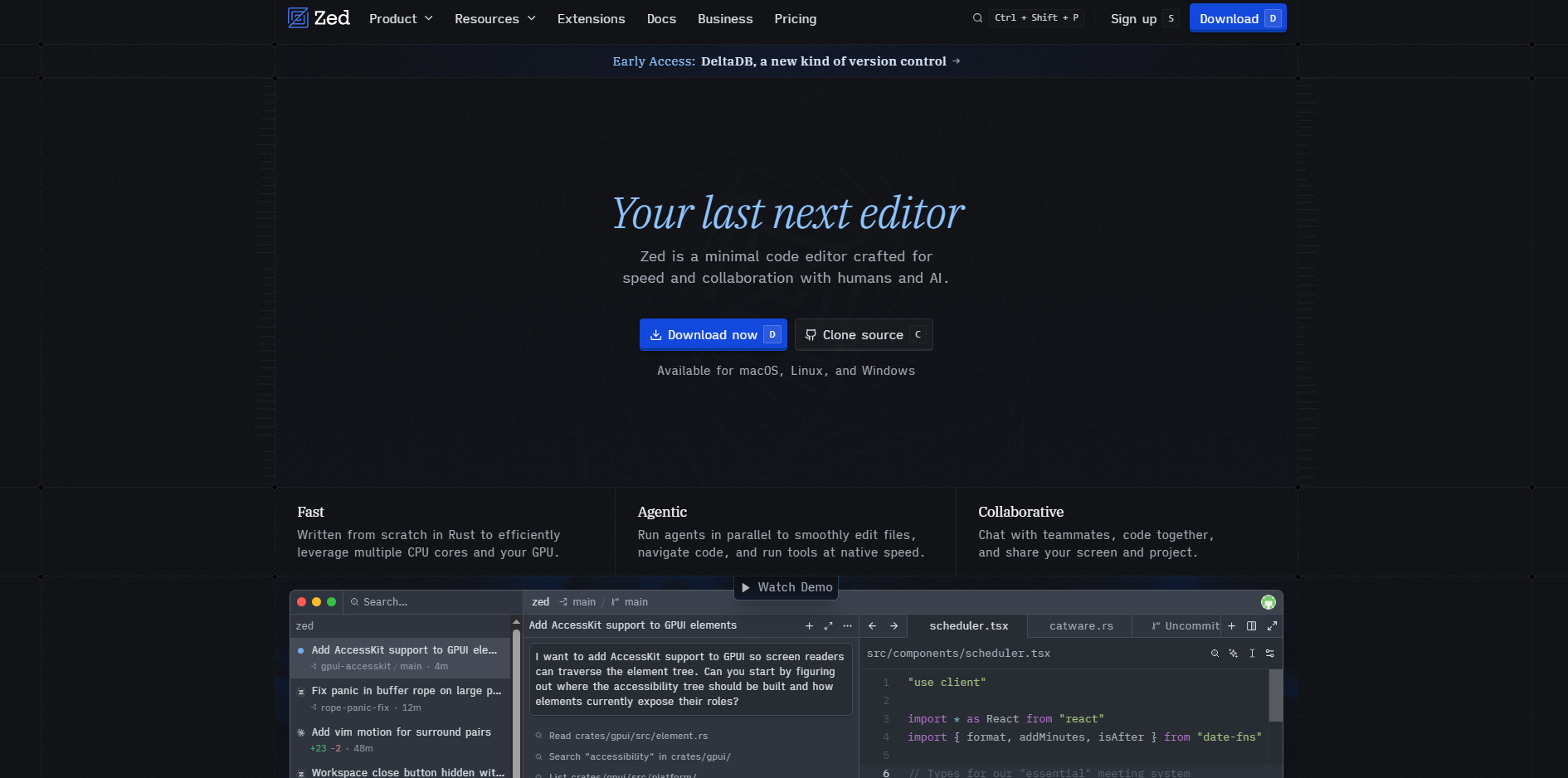The width and height of the screenshot is (1568, 778).
Task: Click the "Your last next editor" headline
Action: 787,213
